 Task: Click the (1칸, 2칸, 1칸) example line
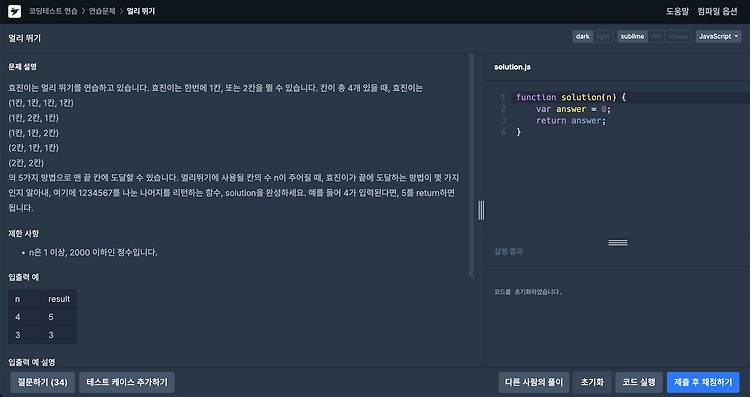click(x=33, y=118)
